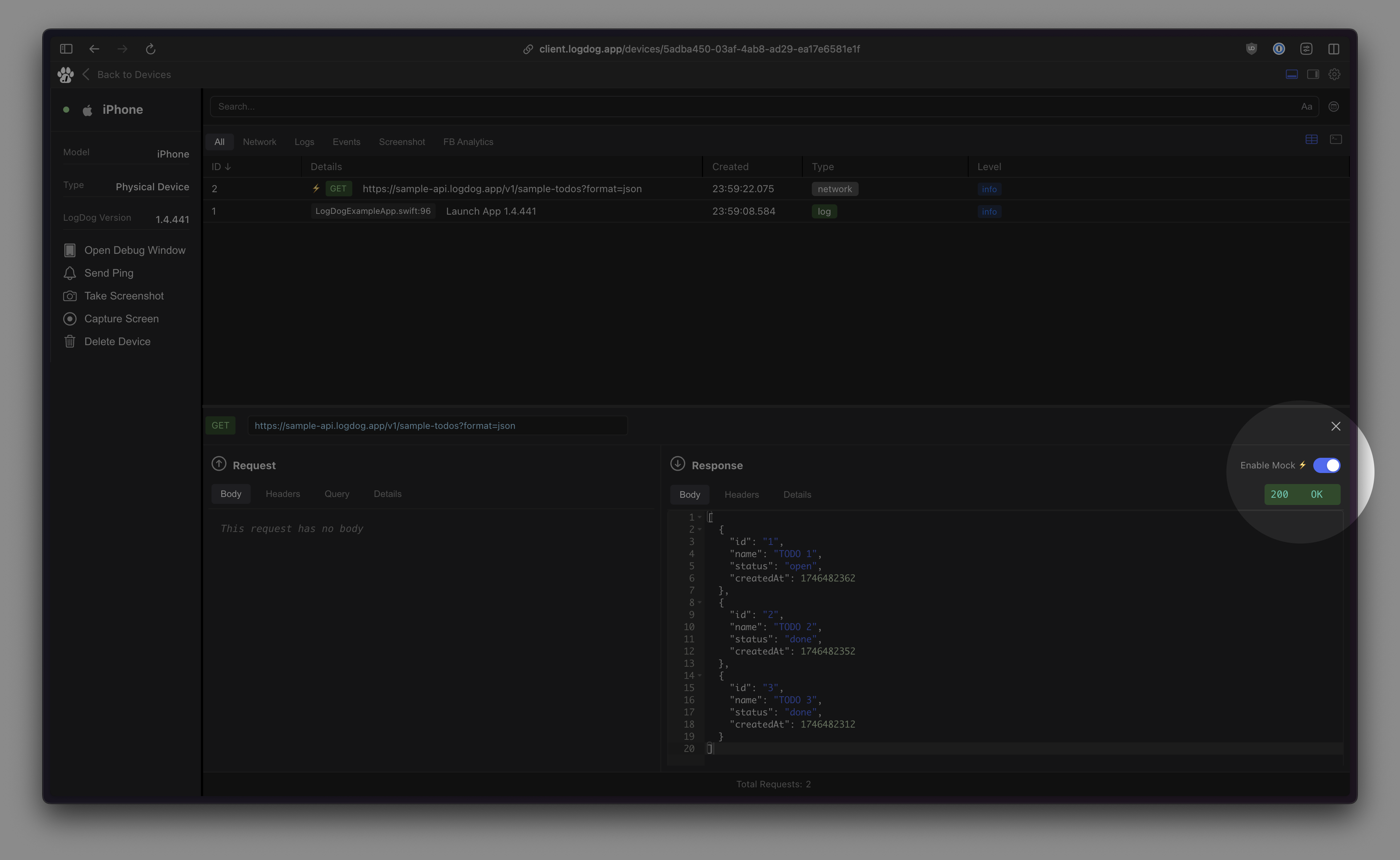Open the shield extension icon
Viewport: 1400px width, 860px height.
tap(1251, 49)
